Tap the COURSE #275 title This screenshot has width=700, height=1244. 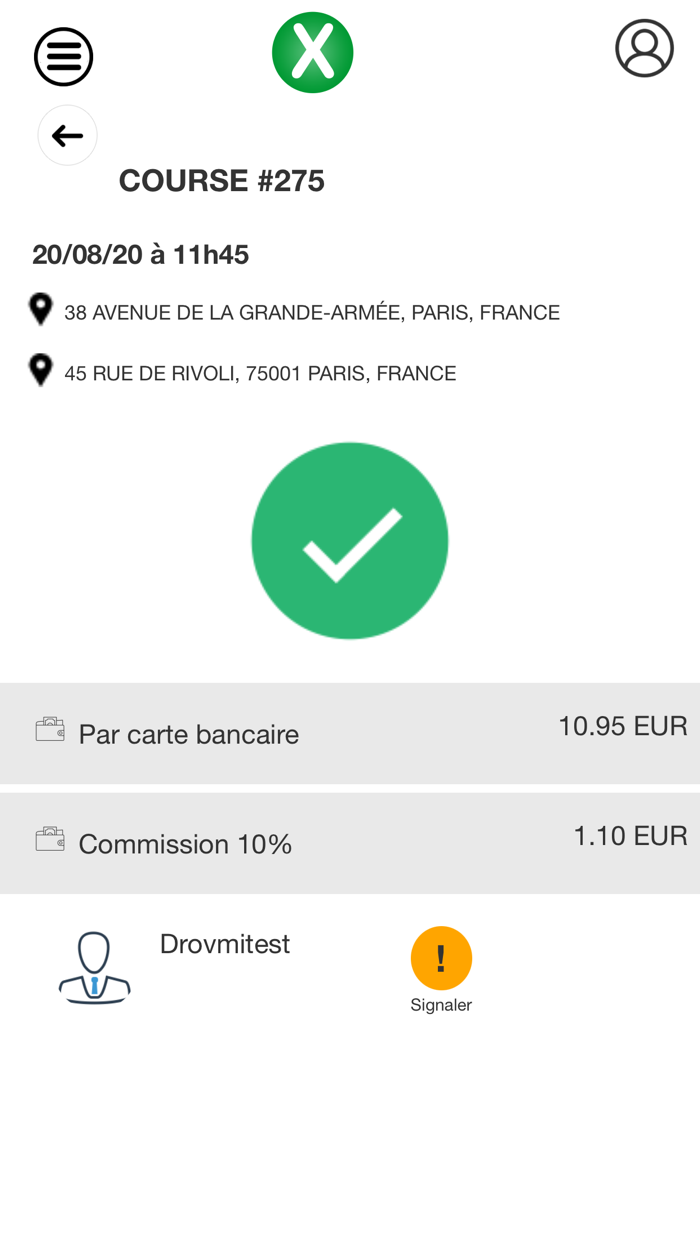coord(222,181)
